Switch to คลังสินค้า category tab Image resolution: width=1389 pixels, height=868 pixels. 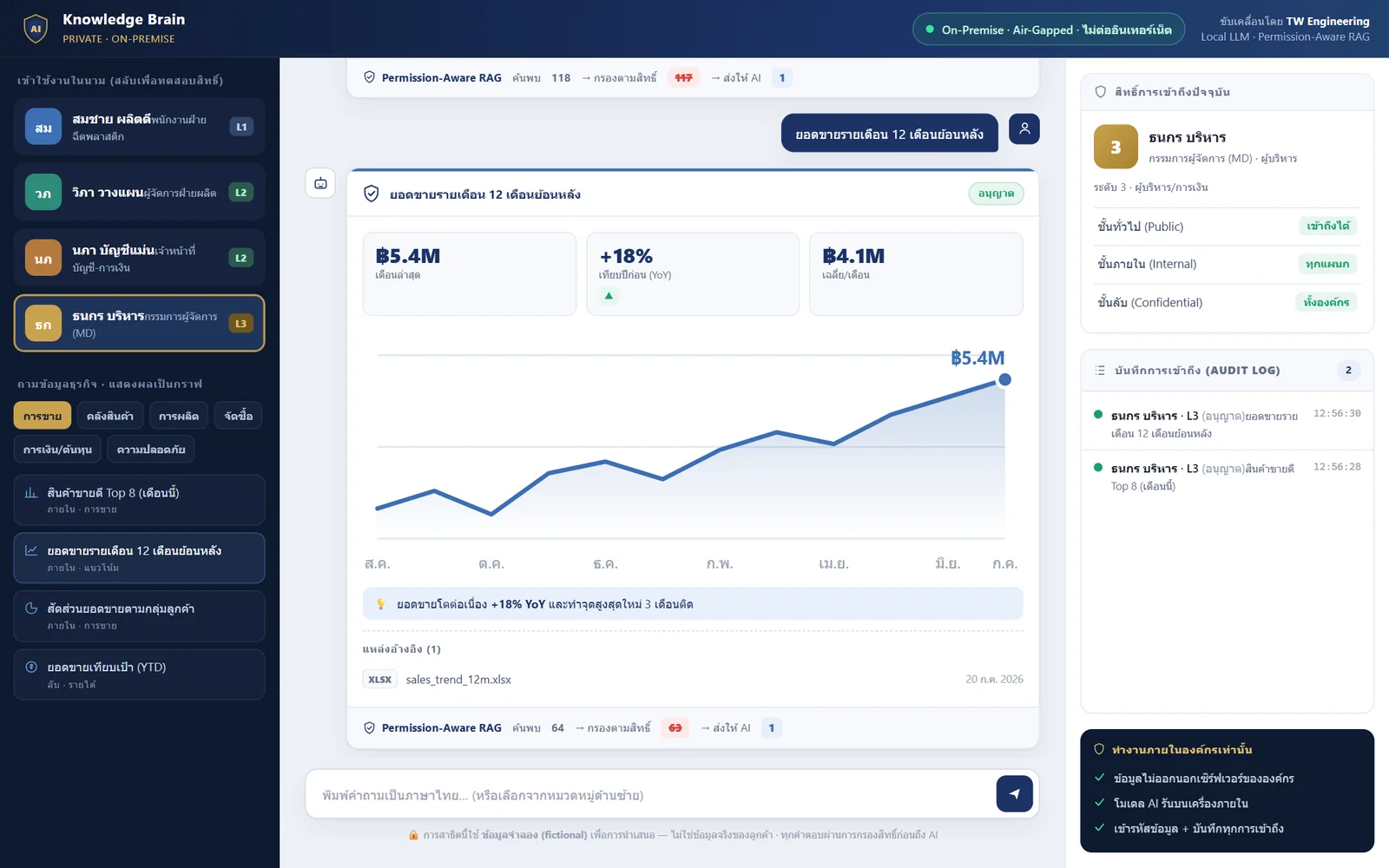(x=110, y=416)
